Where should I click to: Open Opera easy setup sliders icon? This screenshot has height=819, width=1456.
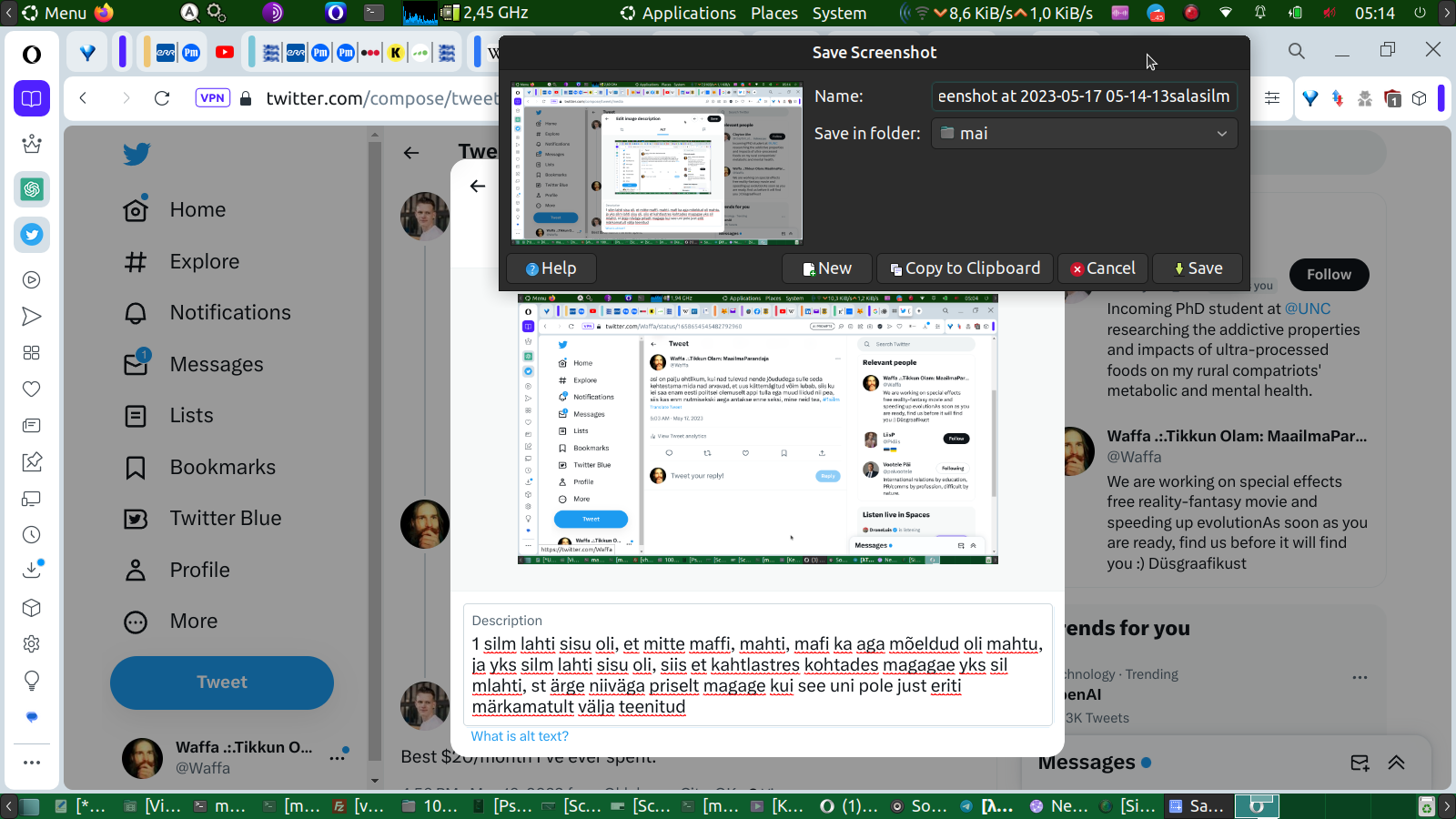1272,98
